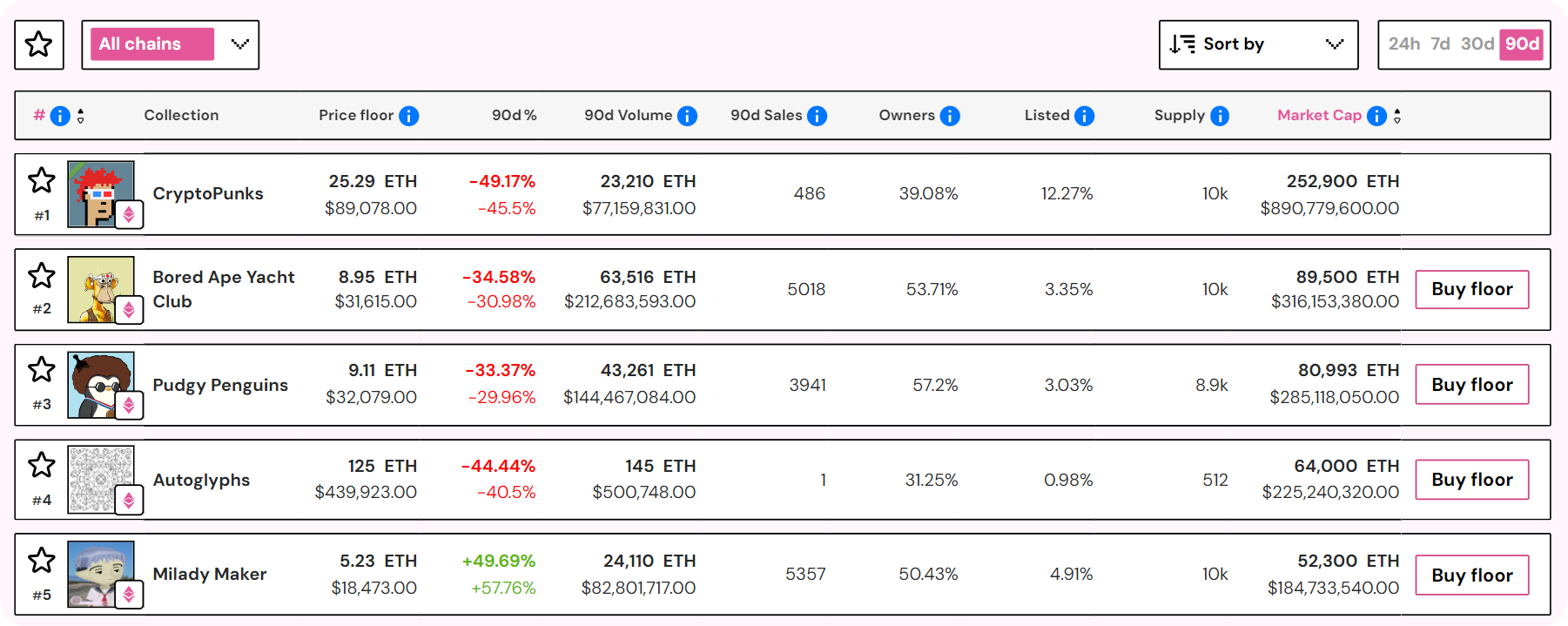Click the Listed column info icon
Image resolution: width=1568 pixels, height=626 pixels.
(x=1084, y=116)
